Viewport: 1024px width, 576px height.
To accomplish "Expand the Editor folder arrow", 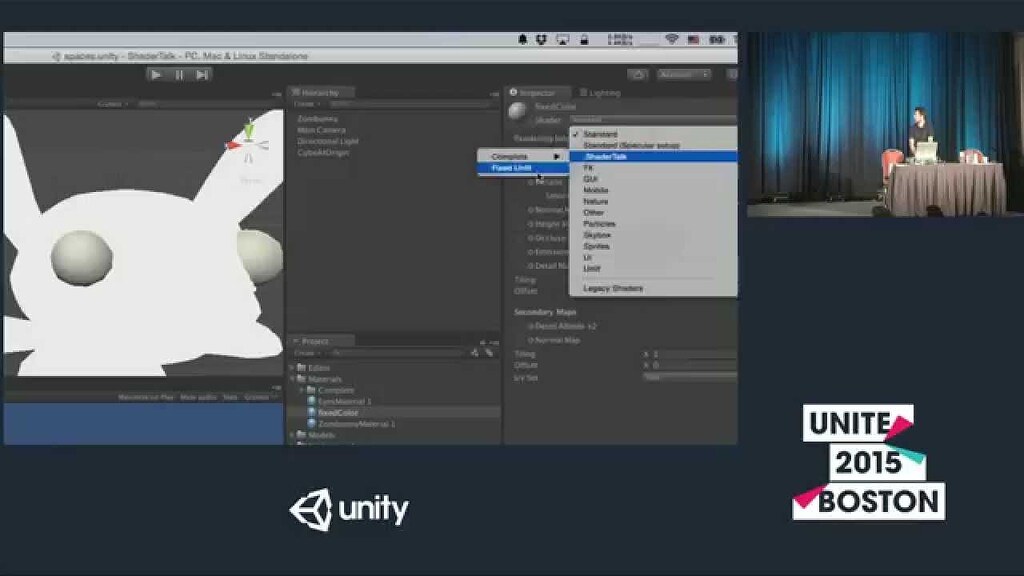I will pos(292,368).
